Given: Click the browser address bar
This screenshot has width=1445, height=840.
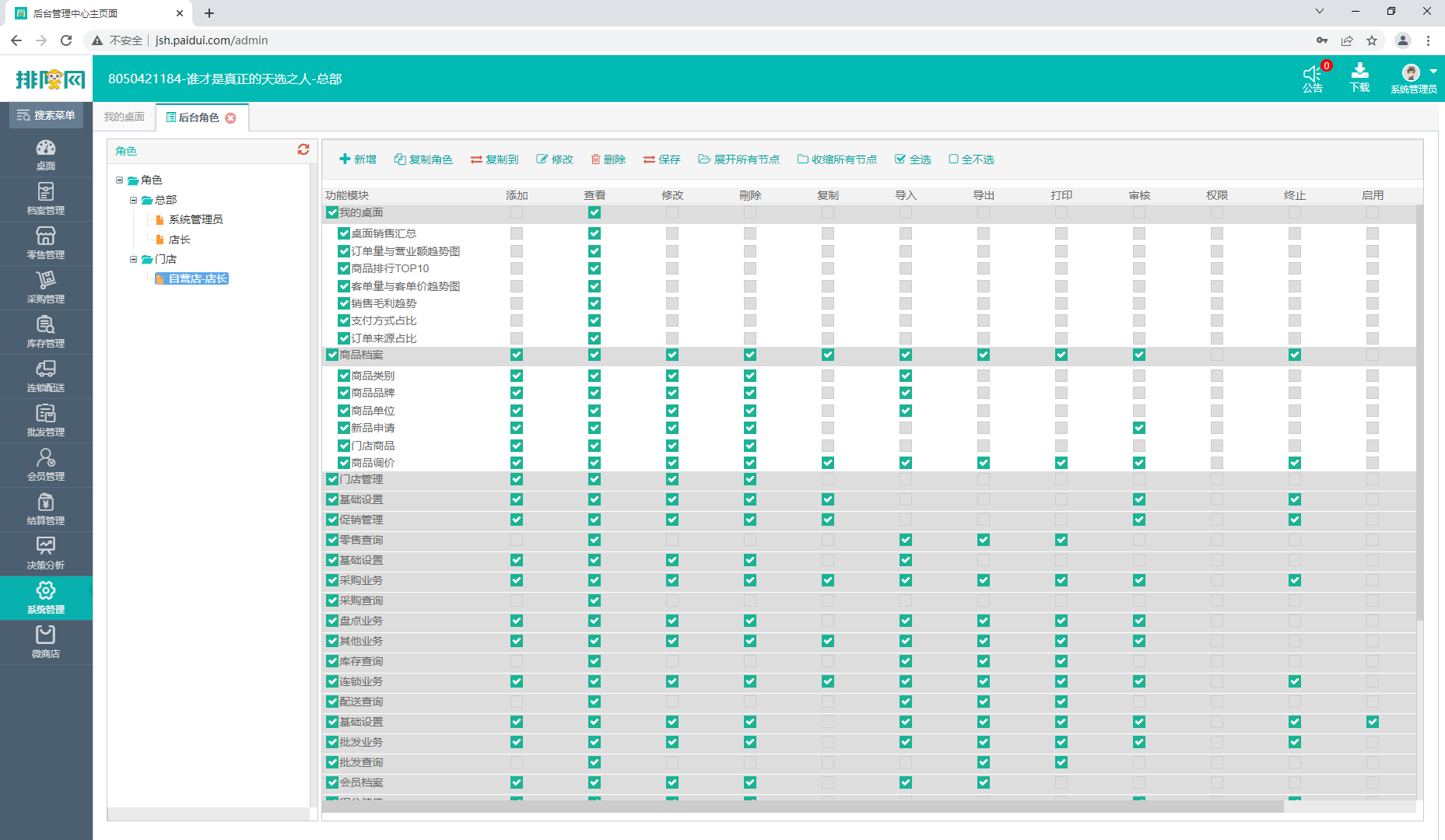Looking at the screenshot, I should coord(700,40).
